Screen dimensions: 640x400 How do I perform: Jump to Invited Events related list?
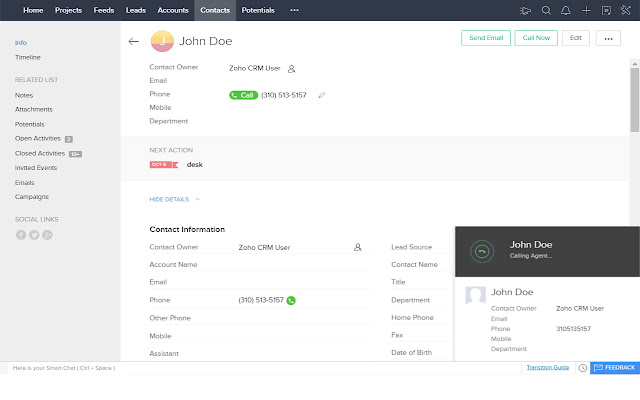[x=36, y=168]
